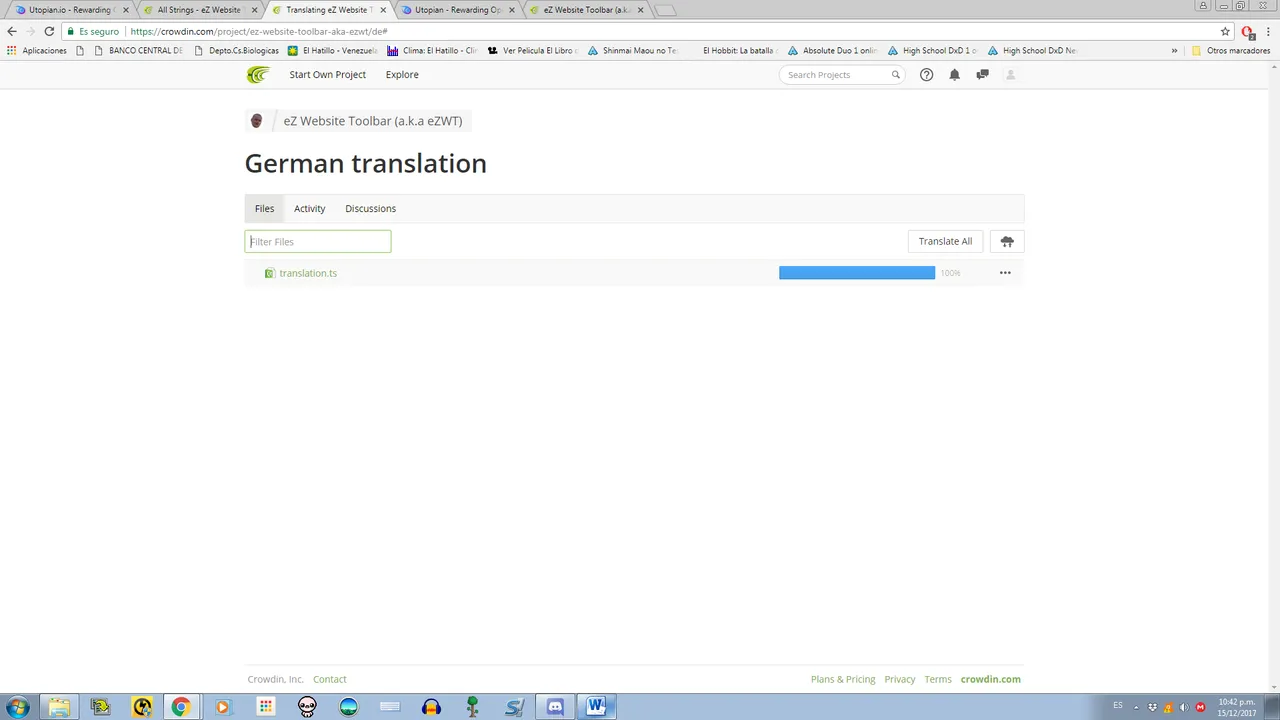
Task: Click the volume icon in system tray
Action: coord(1184,707)
